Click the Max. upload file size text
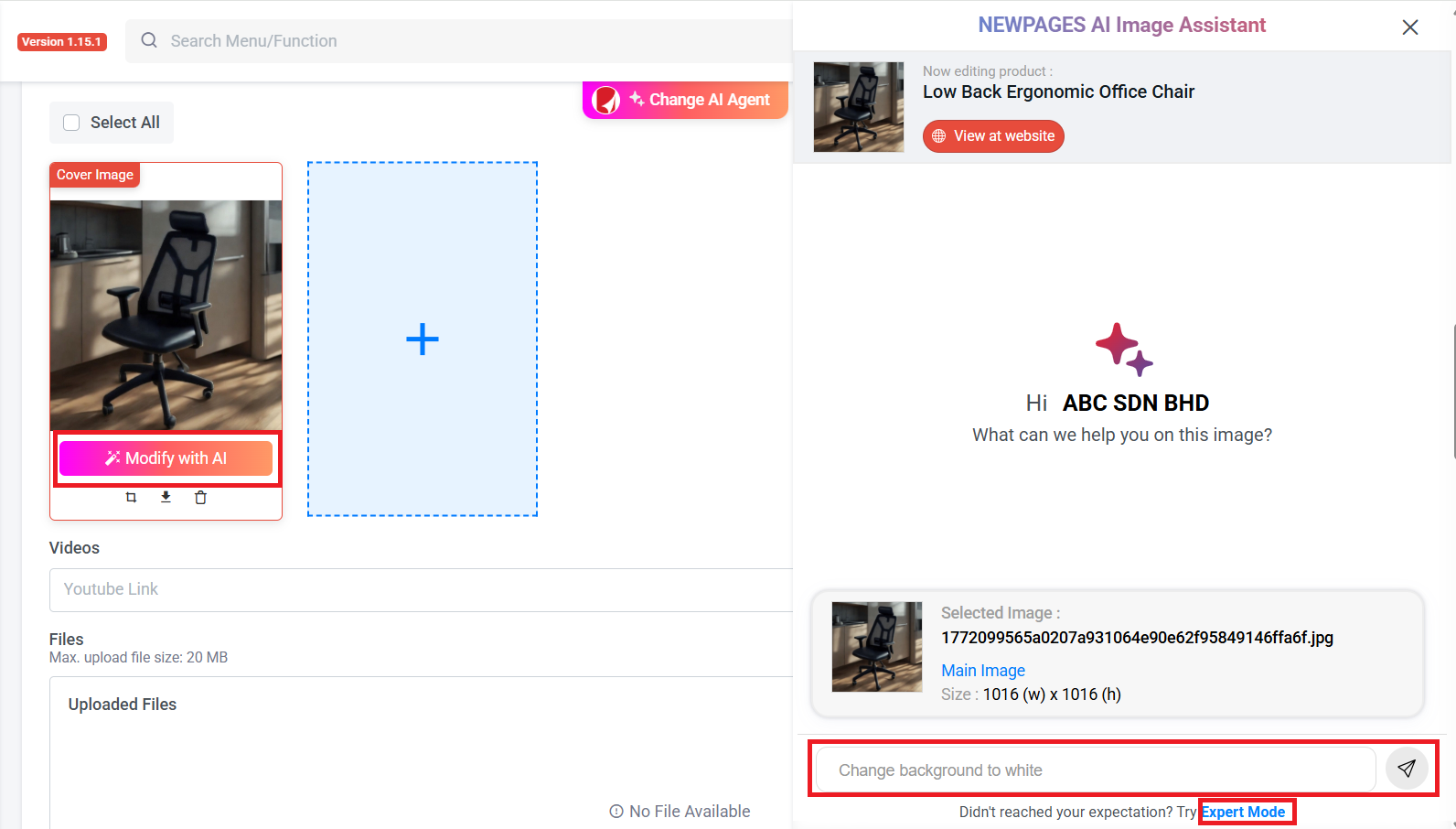Image resolution: width=1456 pixels, height=829 pixels. (x=138, y=658)
